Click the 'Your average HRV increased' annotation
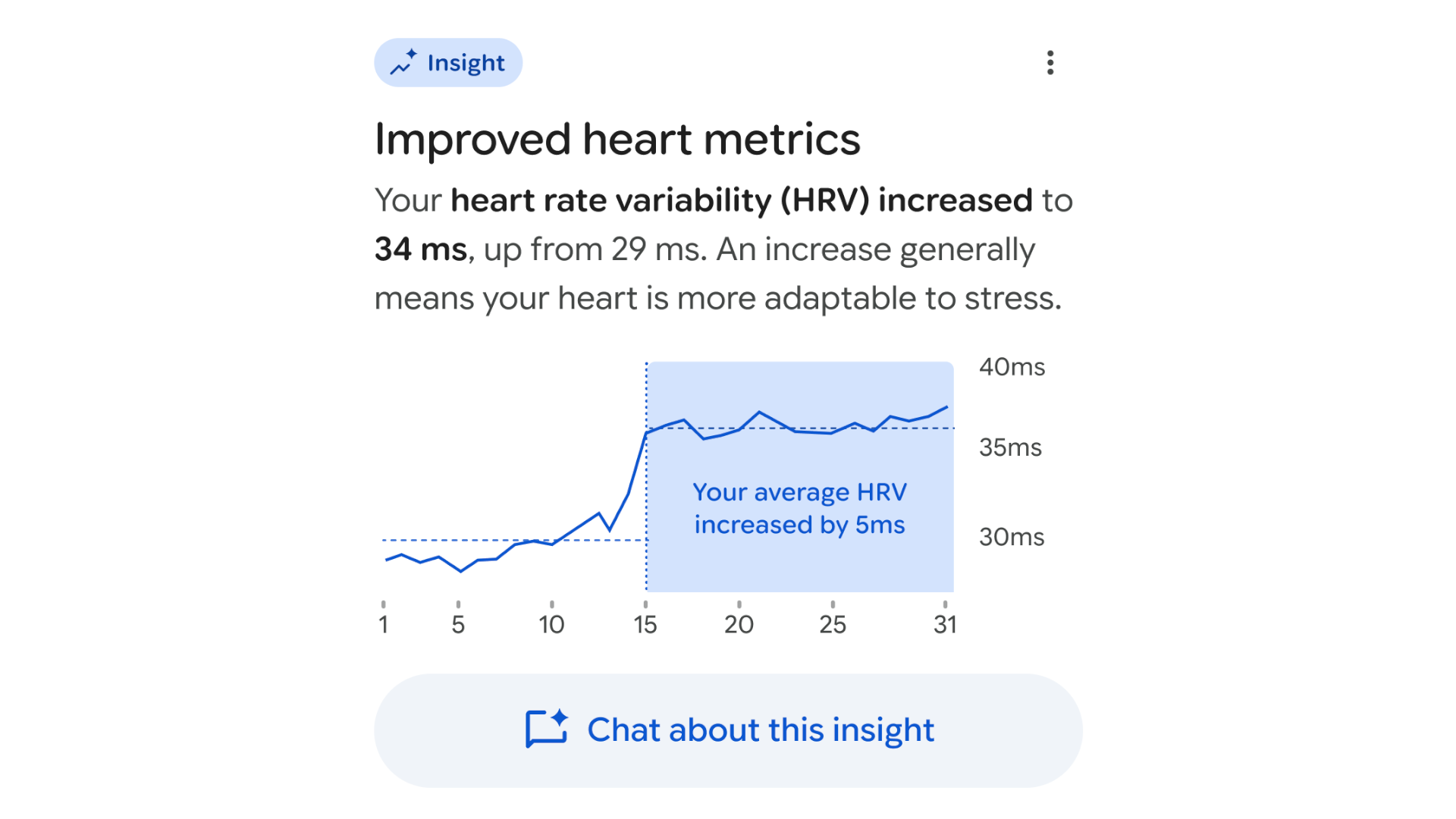Image resolution: width=1456 pixels, height=819 pixels. click(x=799, y=508)
